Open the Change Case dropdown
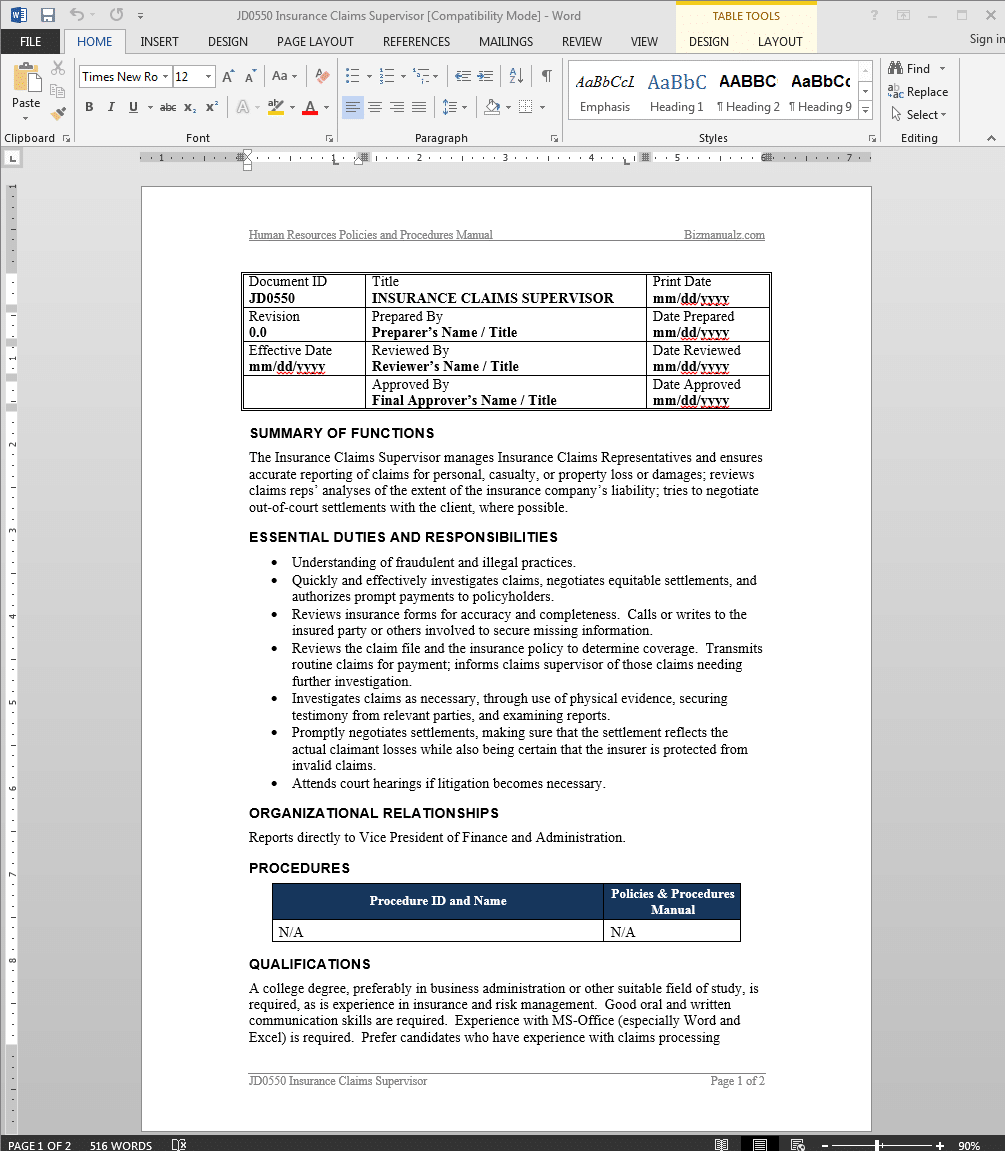This screenshot has width=1005, height=1151. [x=284, y=76]
